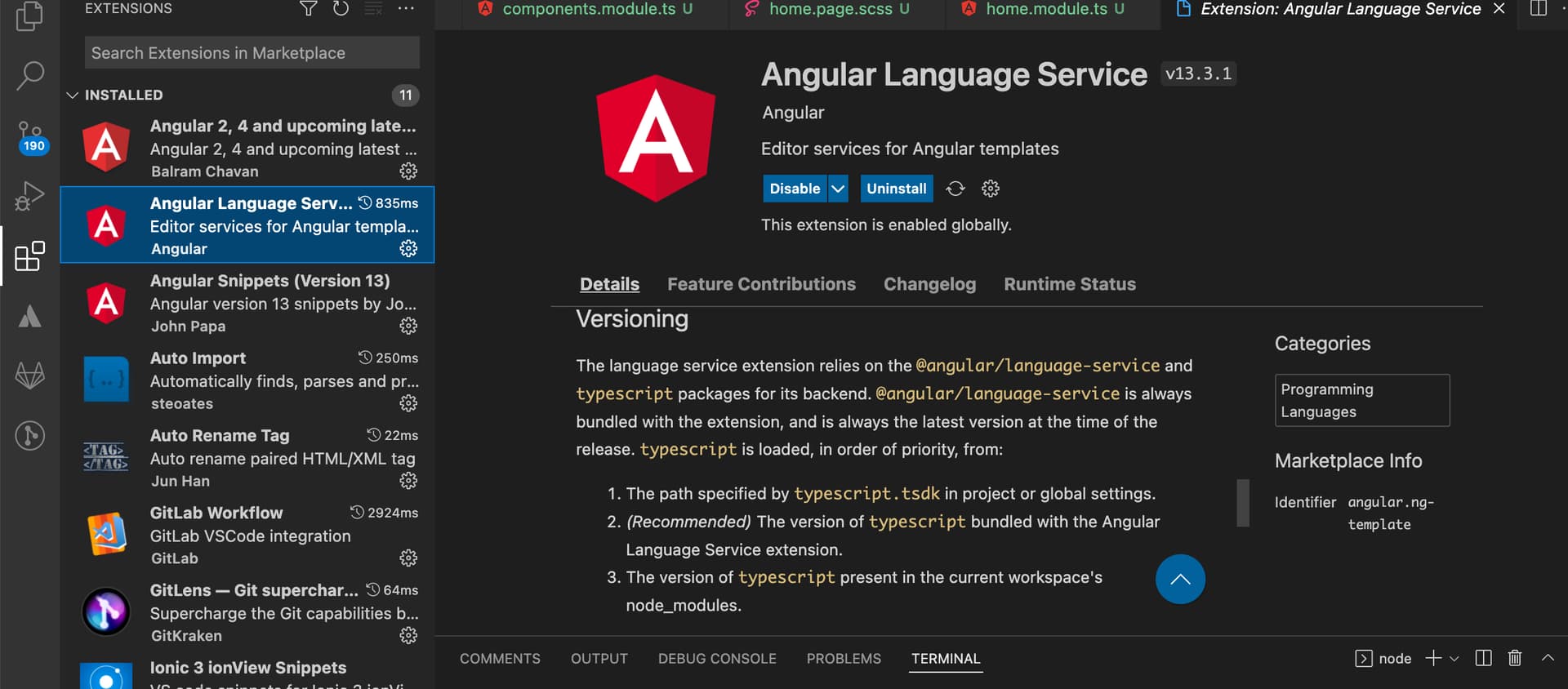This screenshot has width=1568, height=689.
Task: Open the Feature Contributions tab
Action: point(761,284)
